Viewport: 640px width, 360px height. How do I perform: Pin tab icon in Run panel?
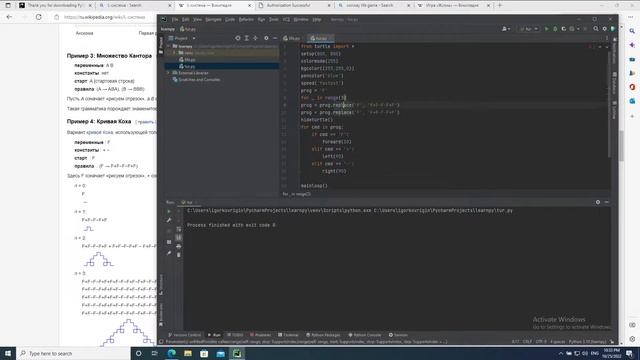[169, 253]
